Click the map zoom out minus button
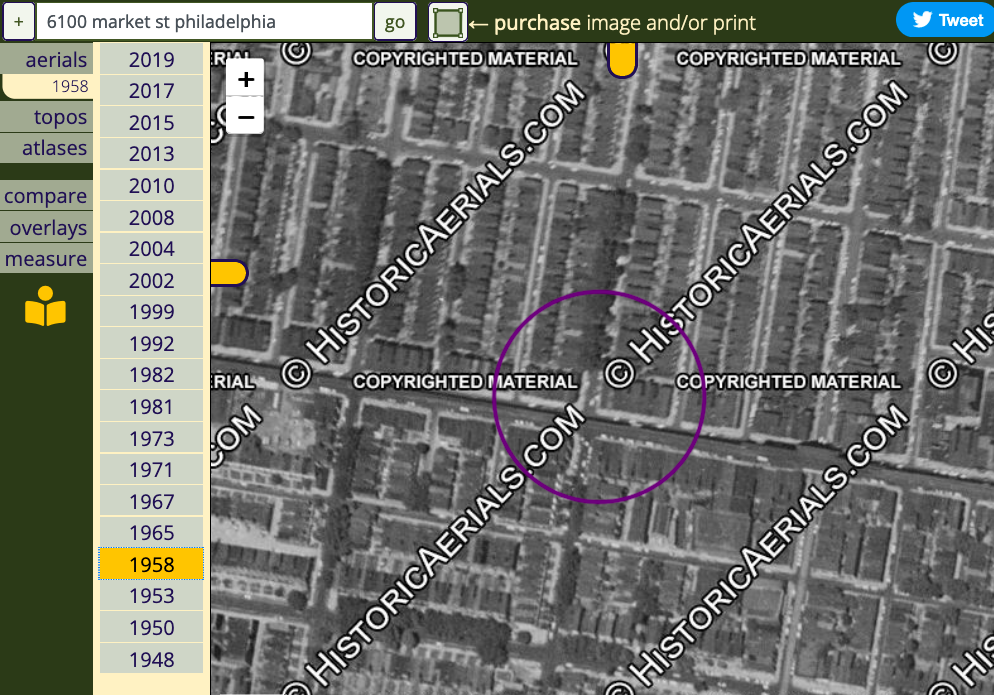 click(245, 116)
